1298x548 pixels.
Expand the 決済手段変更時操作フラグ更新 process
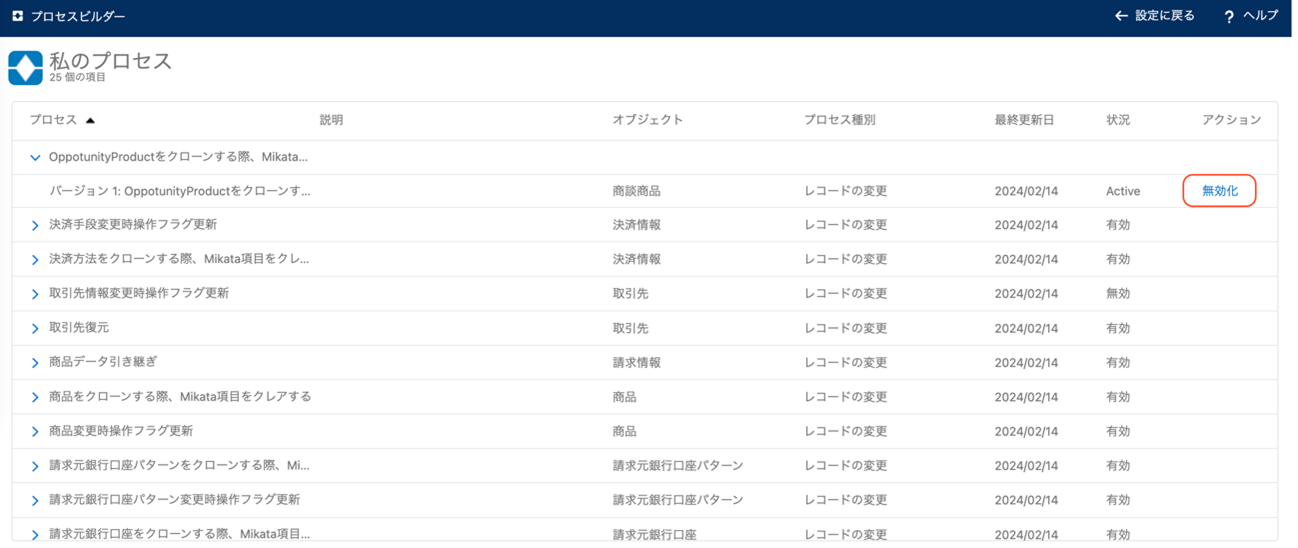35,226
